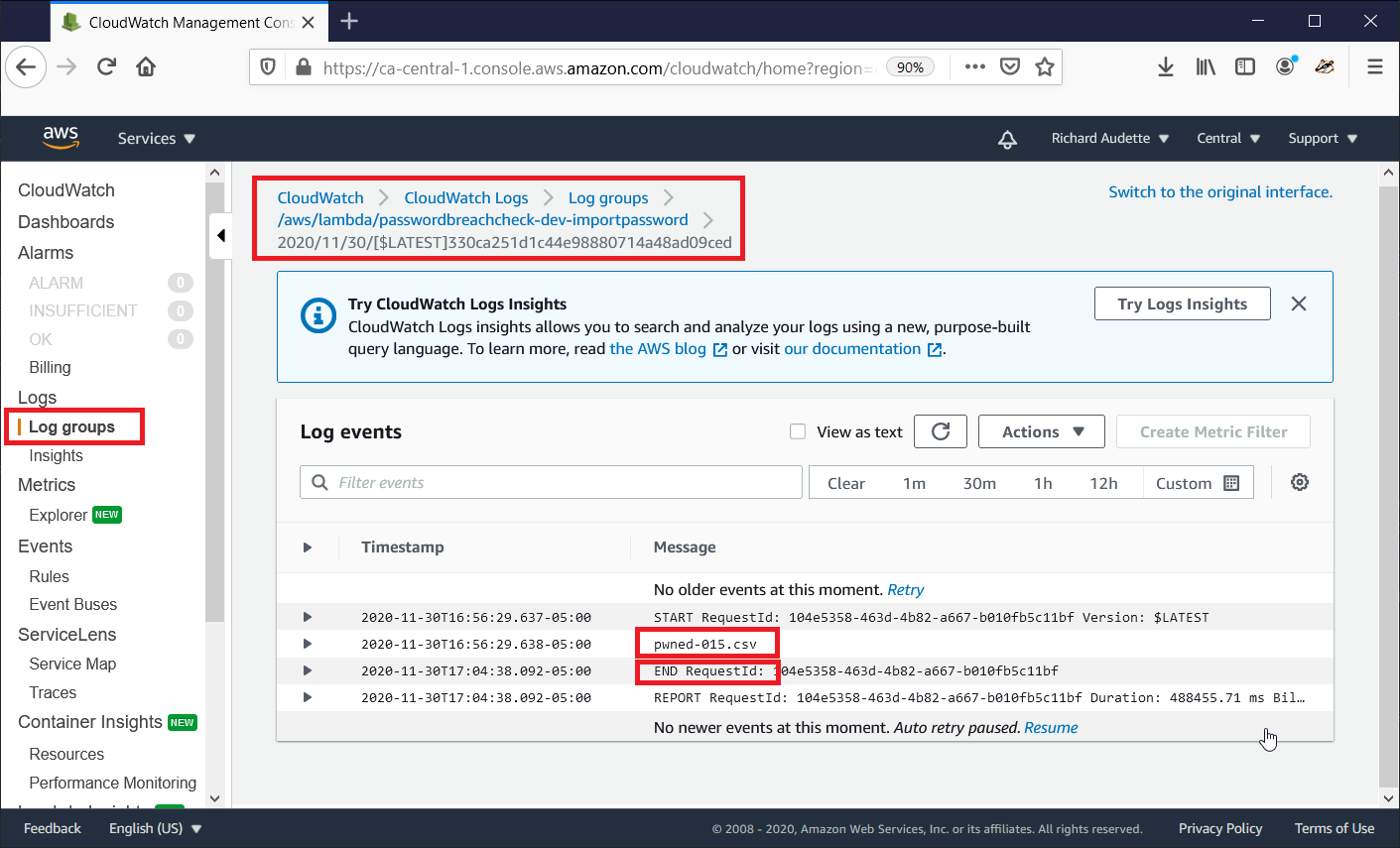The image size is (1400, 848).
Task: Select Insights in the Logs sidebar
Action: pyautogui.click(x=56, y=456)
